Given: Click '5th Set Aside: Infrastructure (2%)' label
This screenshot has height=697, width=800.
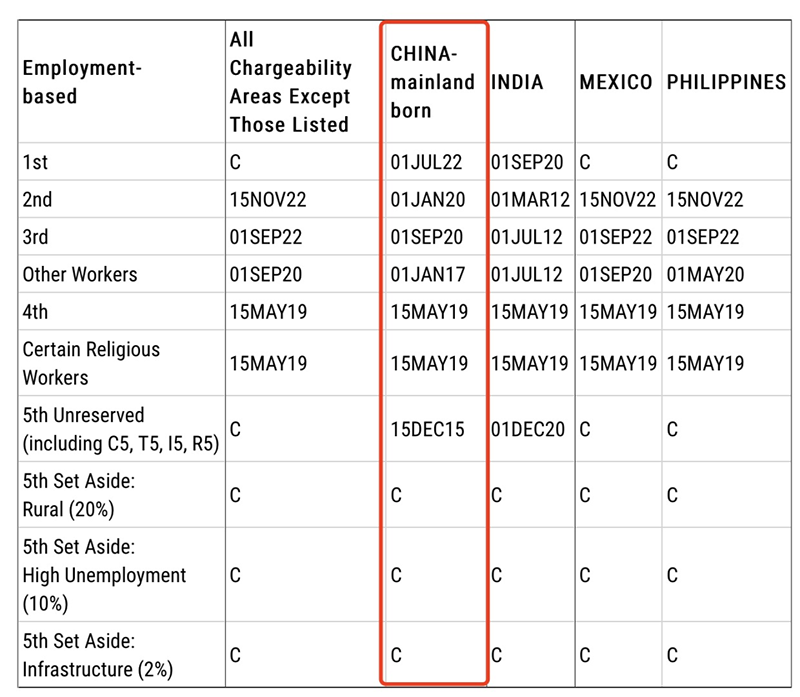Looking at the screenshot, I should (x=97, y=655).
